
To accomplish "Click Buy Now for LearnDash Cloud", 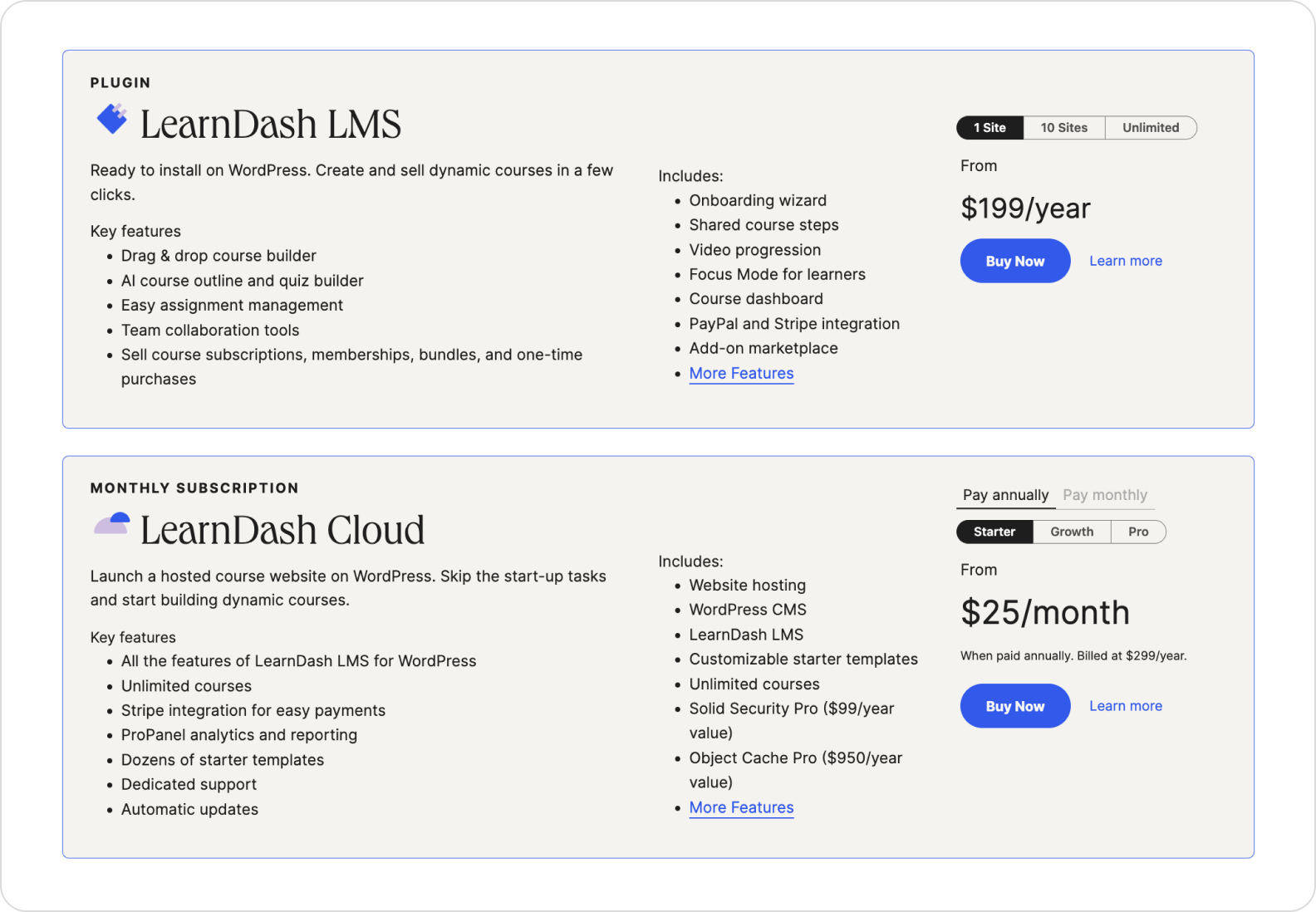I will (x=1015, y=706).
